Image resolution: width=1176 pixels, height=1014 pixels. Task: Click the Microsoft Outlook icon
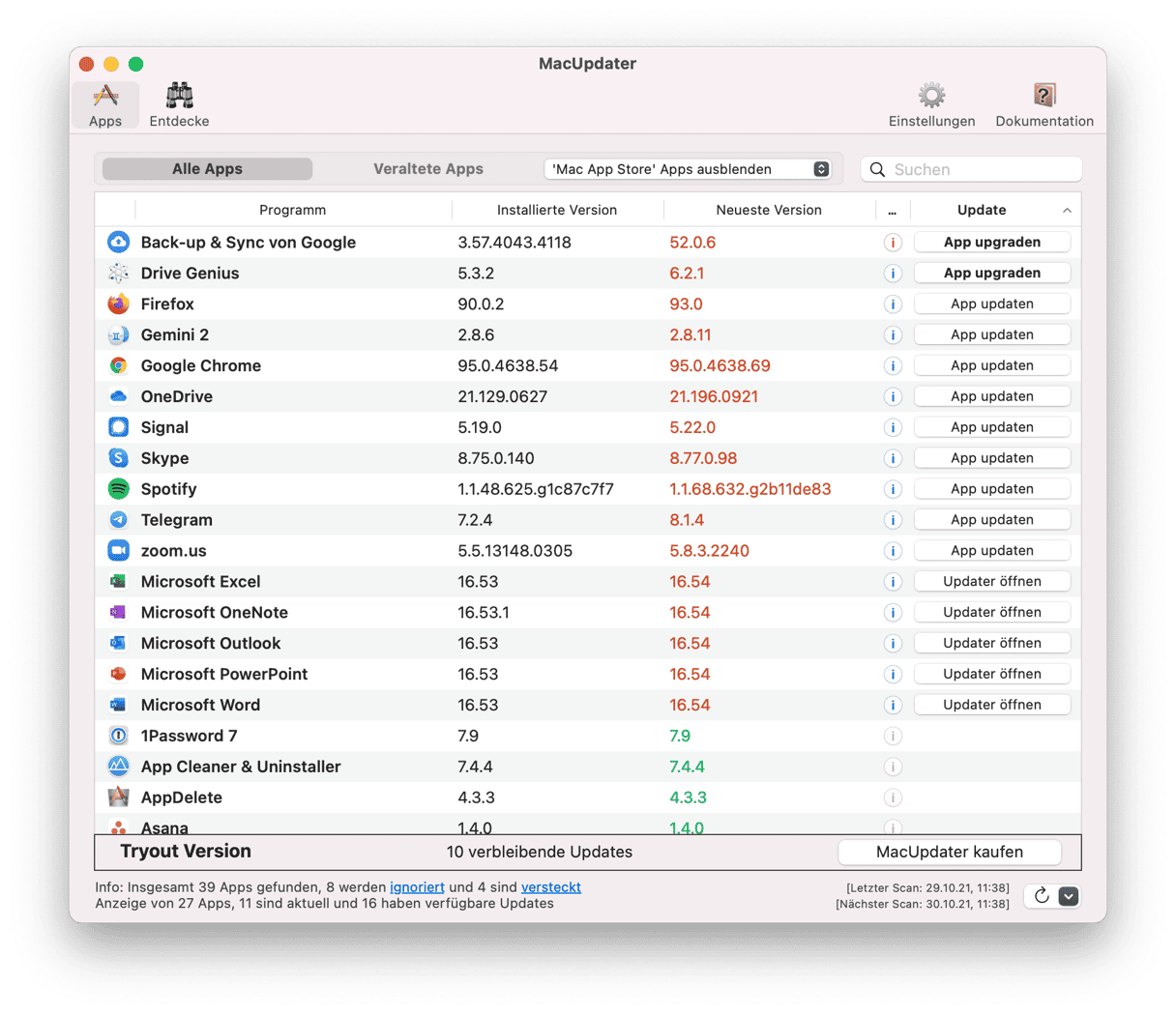(x=118, y=644)
